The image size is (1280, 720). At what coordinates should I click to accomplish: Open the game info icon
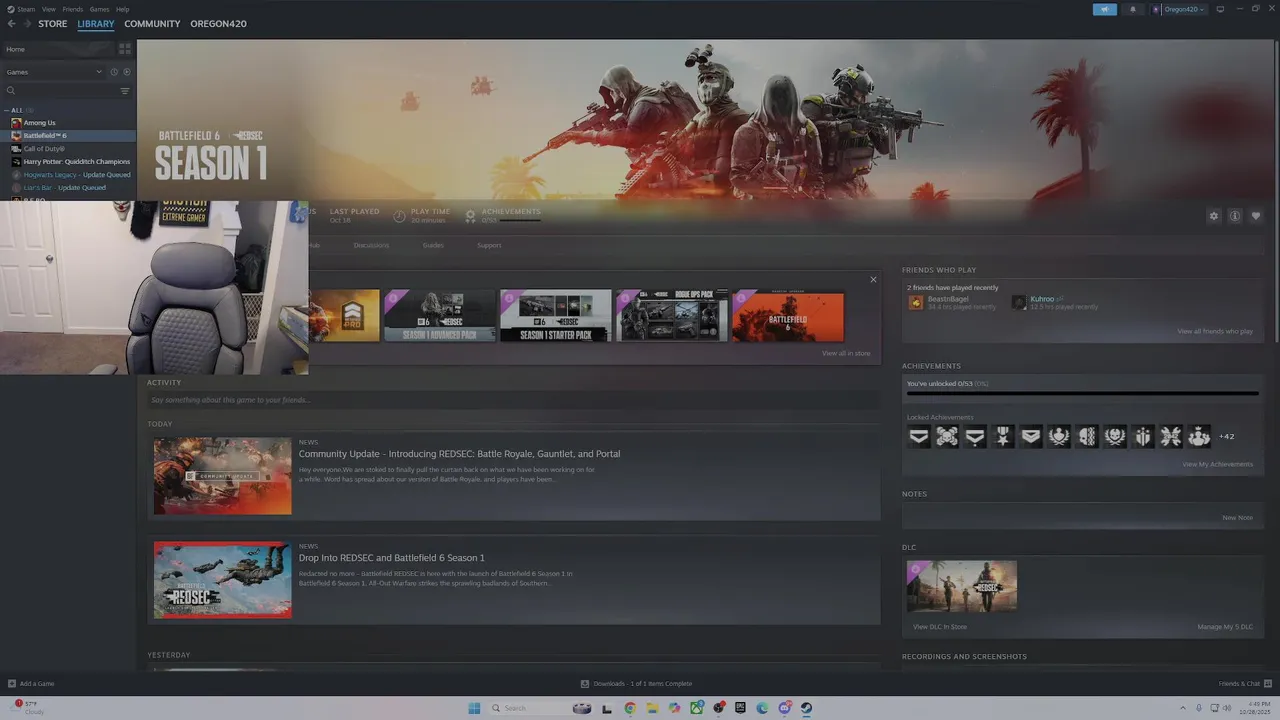pyautogui.click(x=1235, y=216)
